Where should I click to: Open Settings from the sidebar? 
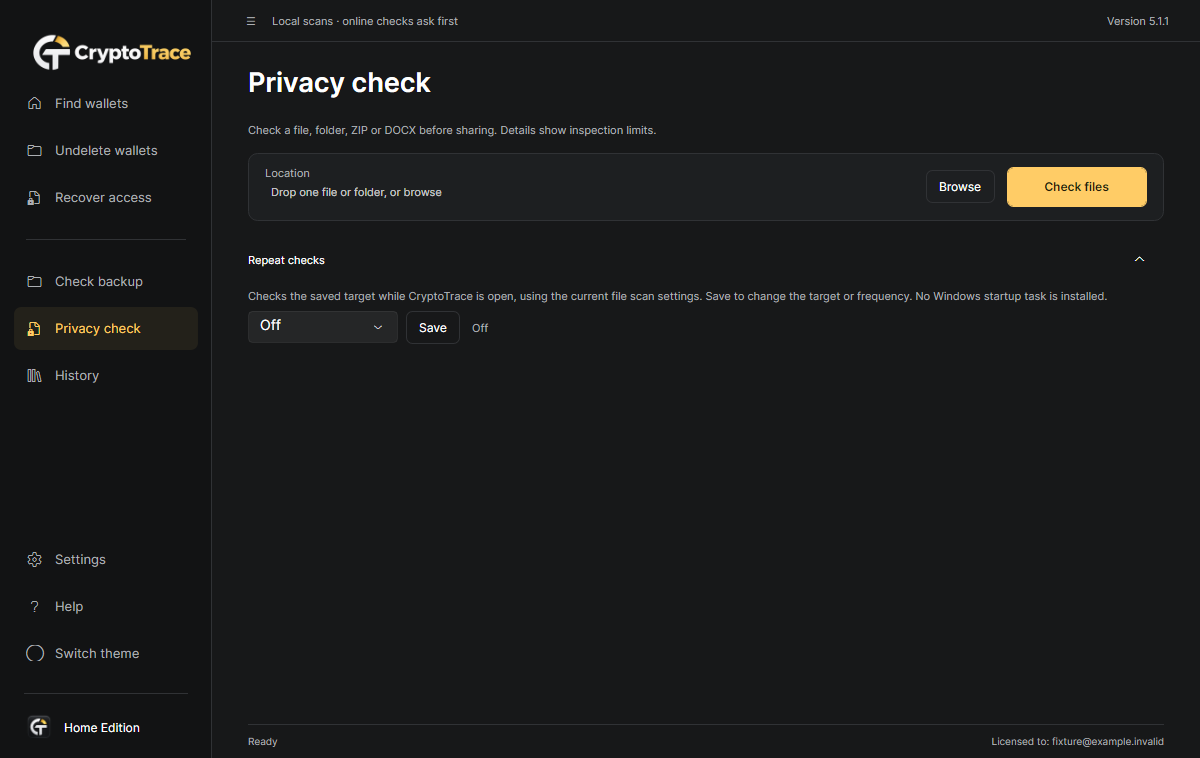pyautogui.click(x=106, y=560)
